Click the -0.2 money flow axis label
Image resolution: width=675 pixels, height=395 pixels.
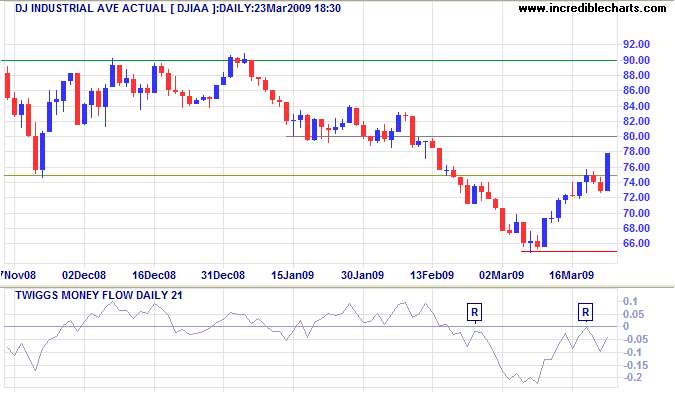(632, 377)
